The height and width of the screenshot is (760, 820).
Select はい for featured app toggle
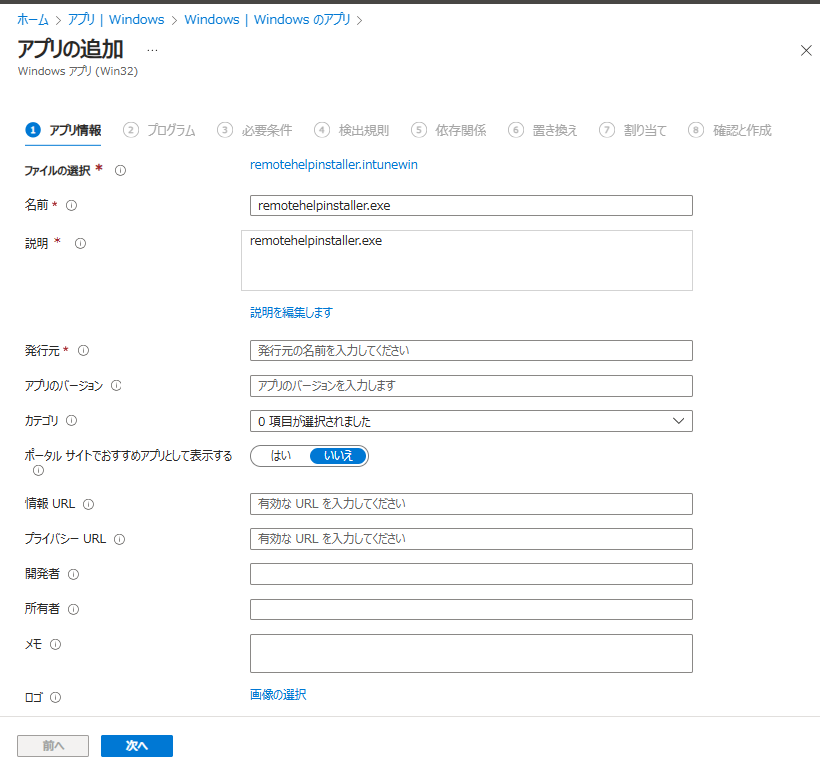[x=281, y=456]
